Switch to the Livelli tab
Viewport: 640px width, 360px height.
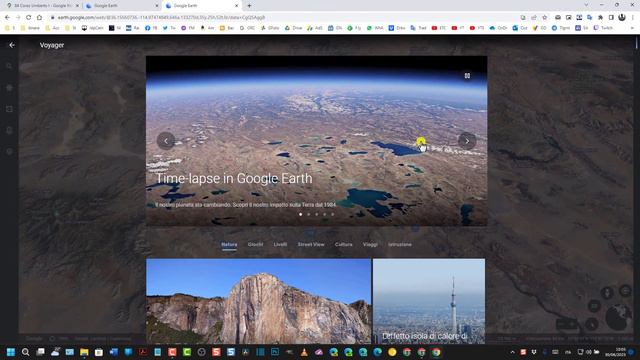click(x=280, y=244)
